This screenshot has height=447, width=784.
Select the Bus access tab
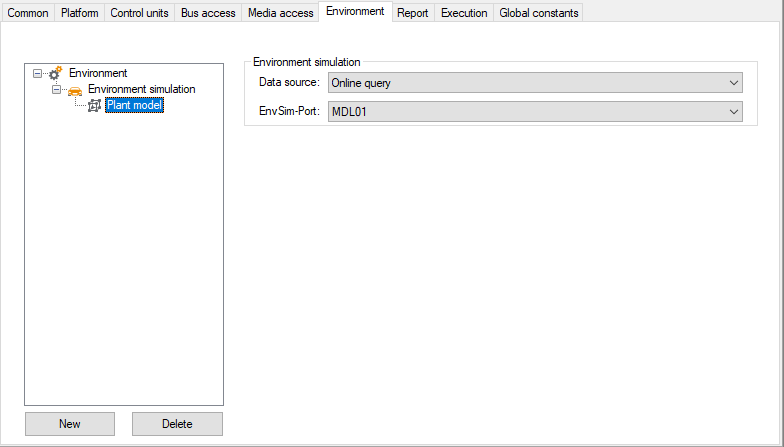(208, 12)
